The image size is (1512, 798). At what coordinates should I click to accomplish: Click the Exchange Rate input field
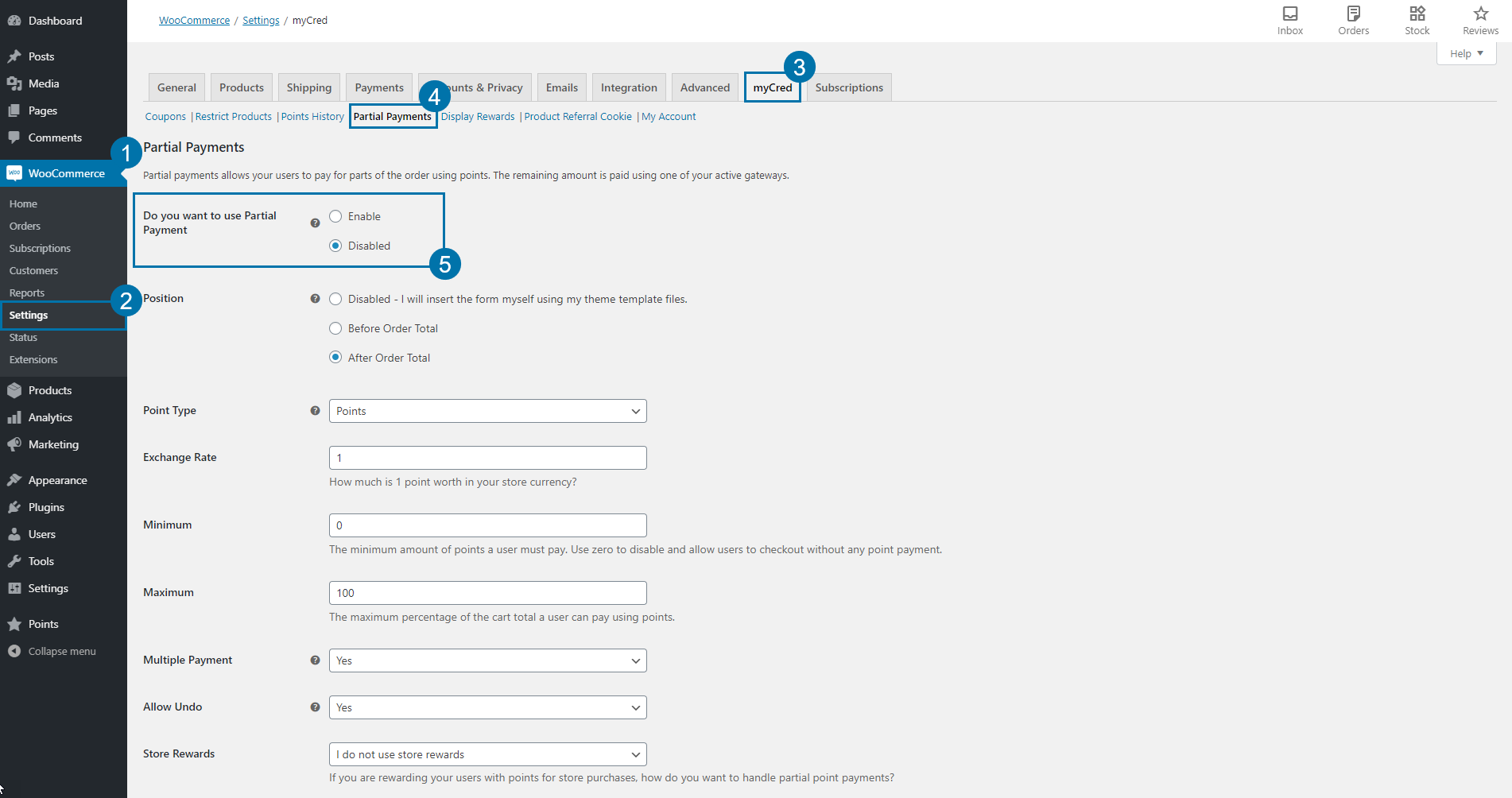(488, 458)
